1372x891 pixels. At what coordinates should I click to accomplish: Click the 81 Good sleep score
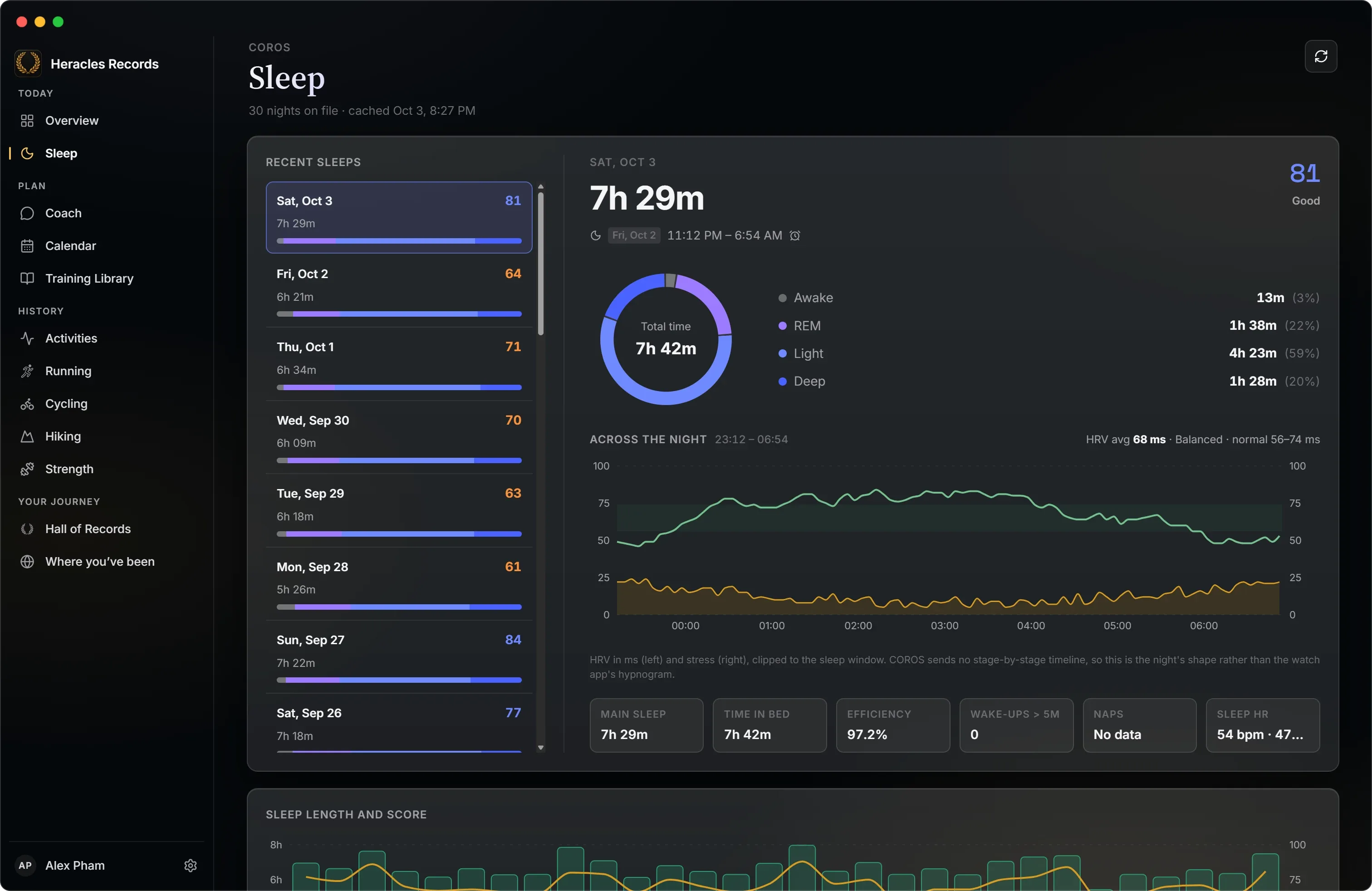coord(1304,184)
